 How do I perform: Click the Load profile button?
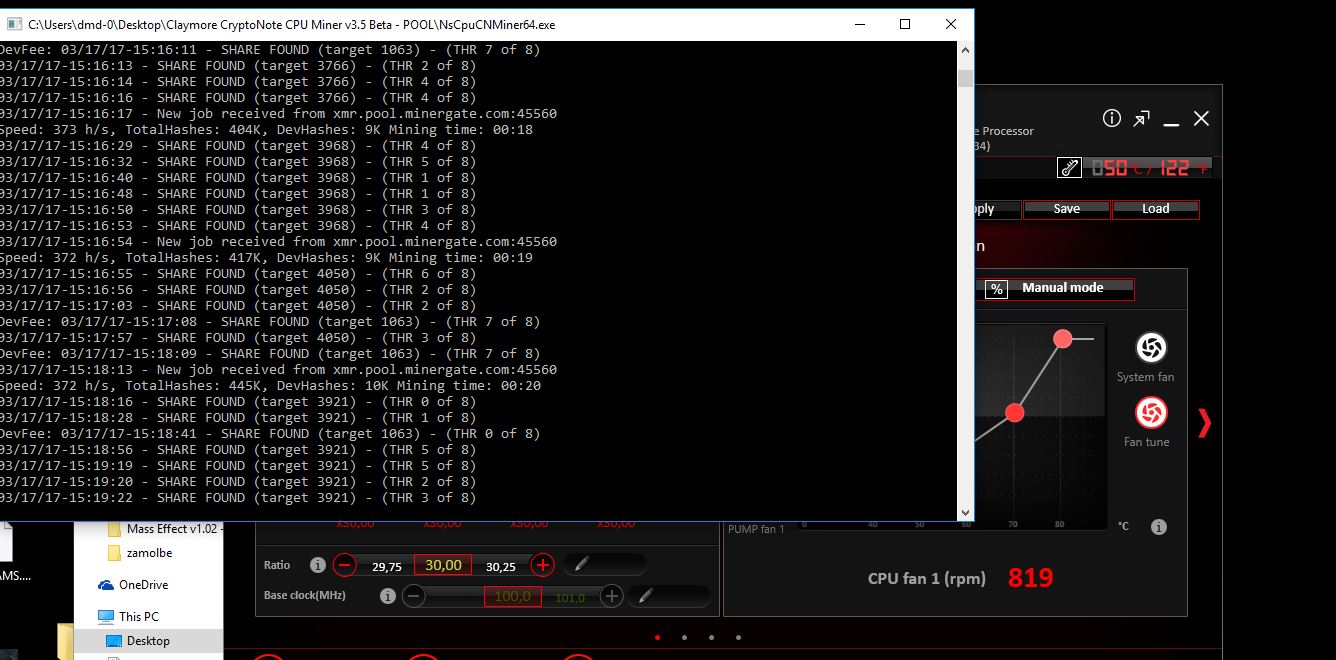tap(1155, 209)
